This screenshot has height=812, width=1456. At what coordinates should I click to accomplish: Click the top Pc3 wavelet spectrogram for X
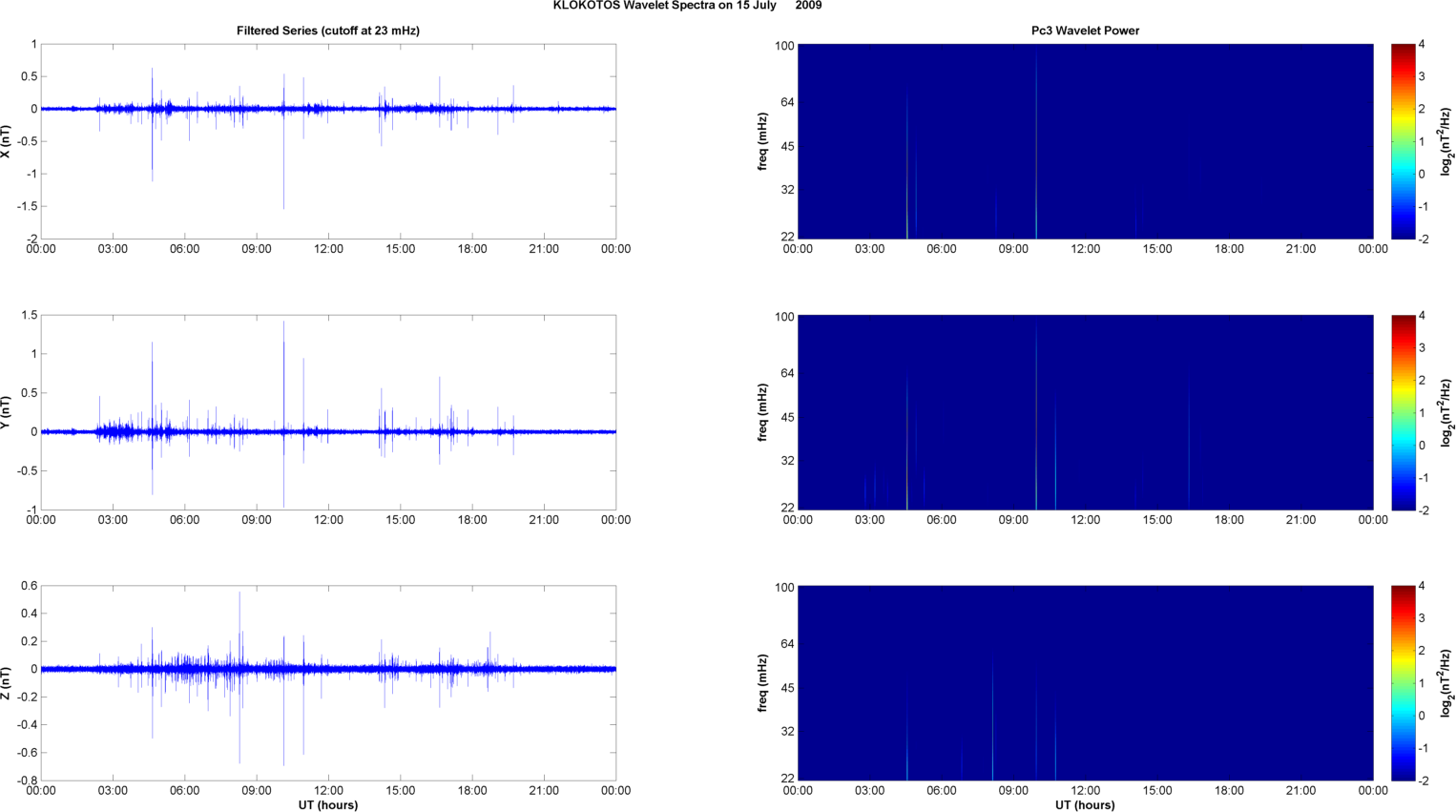(x=1085, y=141)
